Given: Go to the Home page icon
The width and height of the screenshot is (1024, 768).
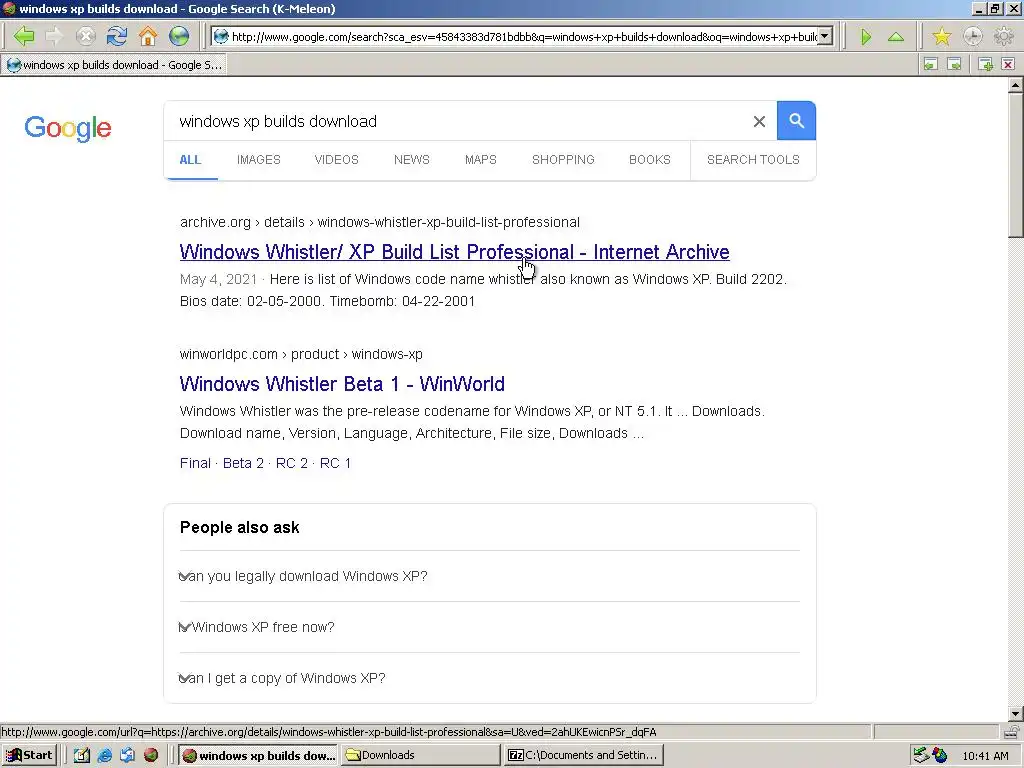Looking at the screenshot, I should coord(148,36).
